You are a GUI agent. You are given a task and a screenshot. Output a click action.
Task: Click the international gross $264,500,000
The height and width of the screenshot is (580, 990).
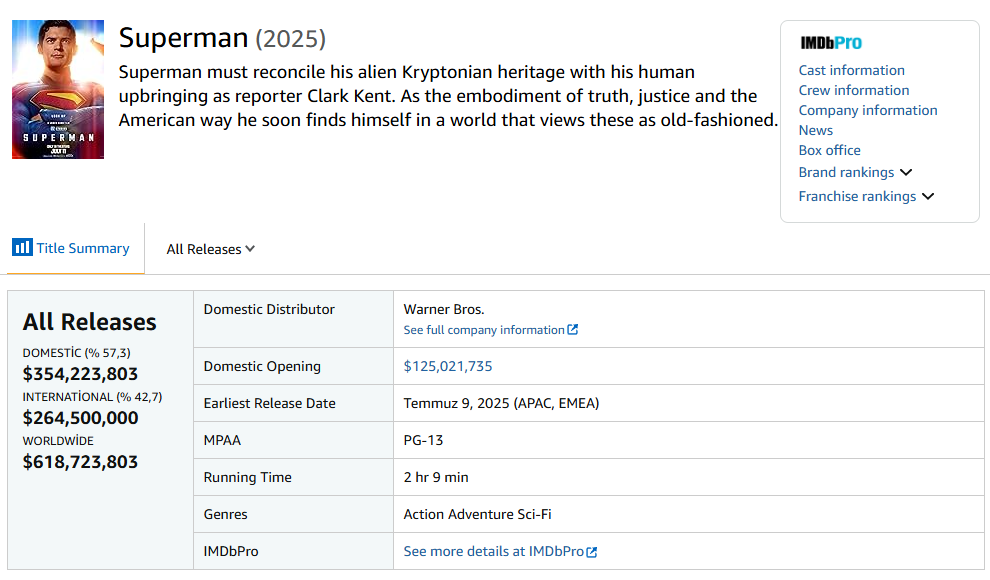coord(80,418)
